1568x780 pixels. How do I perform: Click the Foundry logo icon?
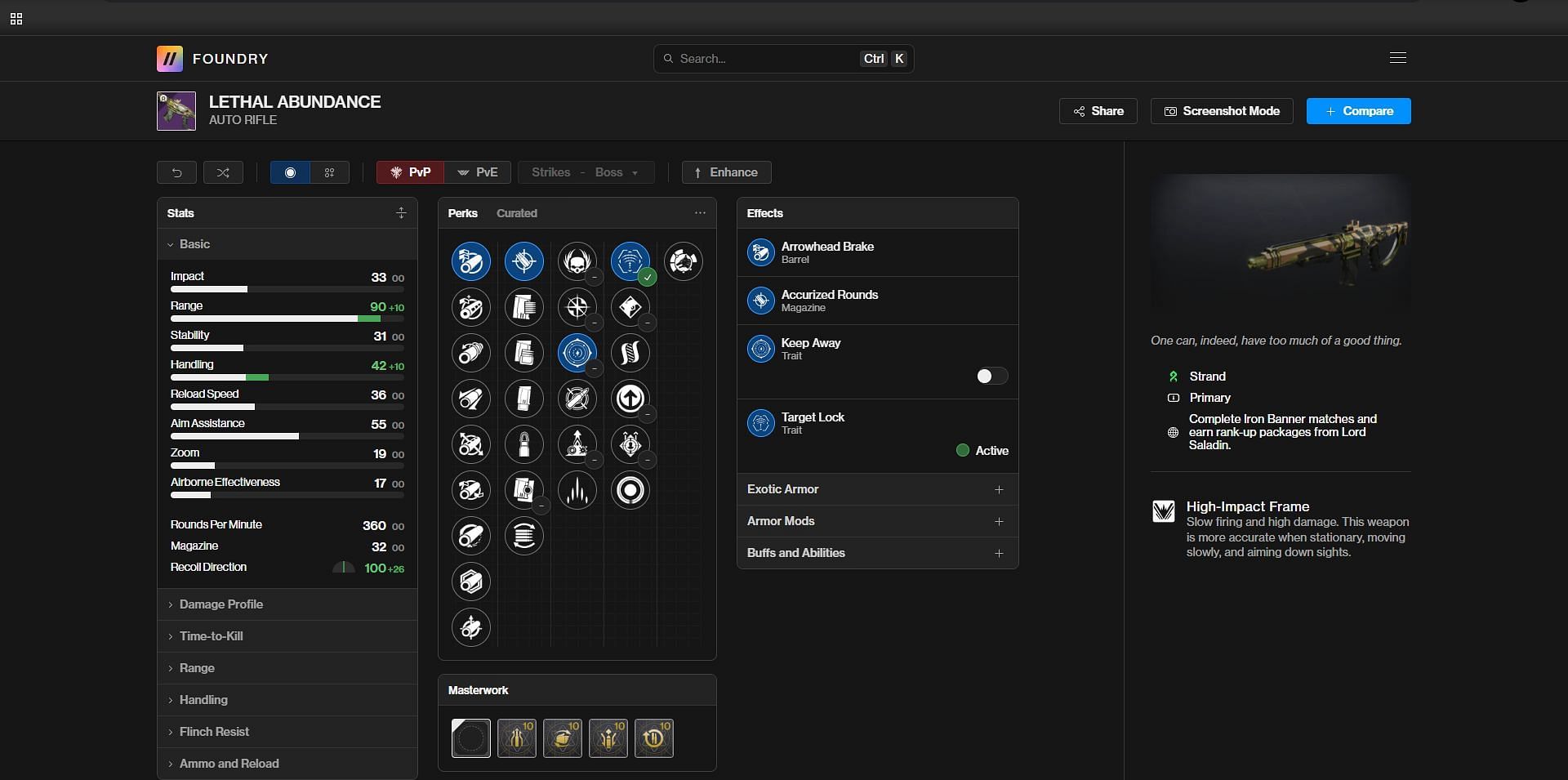pyautogui.click(x=170, y=59)
